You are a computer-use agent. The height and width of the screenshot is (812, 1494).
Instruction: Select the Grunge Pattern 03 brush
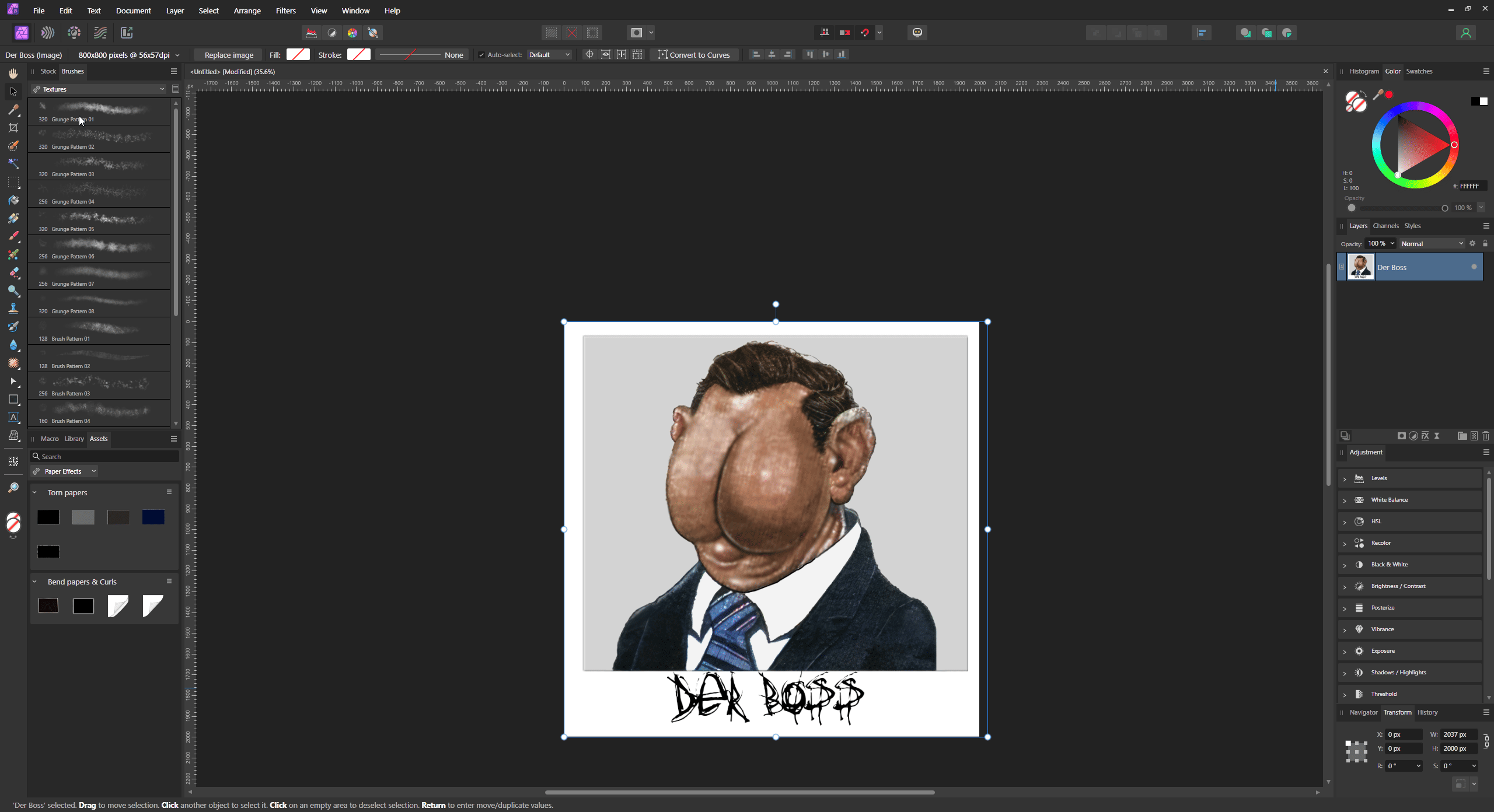click(x=99, y=166)
